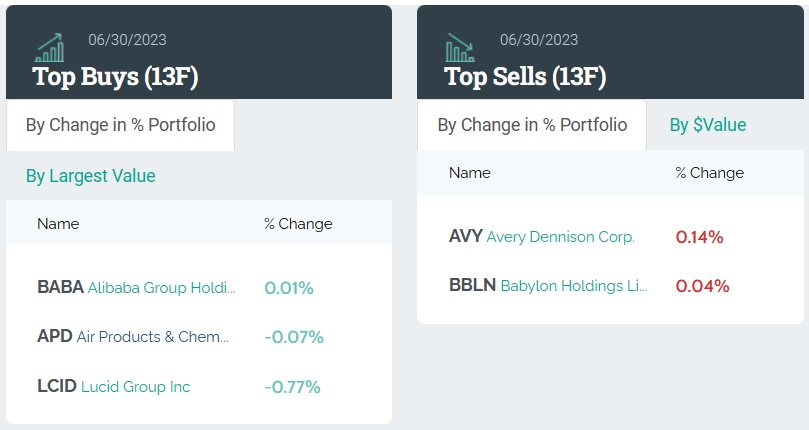Select Top Buys 'By Change in % Portfolio' tab
Image resolution: width=809 pixels, height=430 pixels.
click(x=120, y=125)
